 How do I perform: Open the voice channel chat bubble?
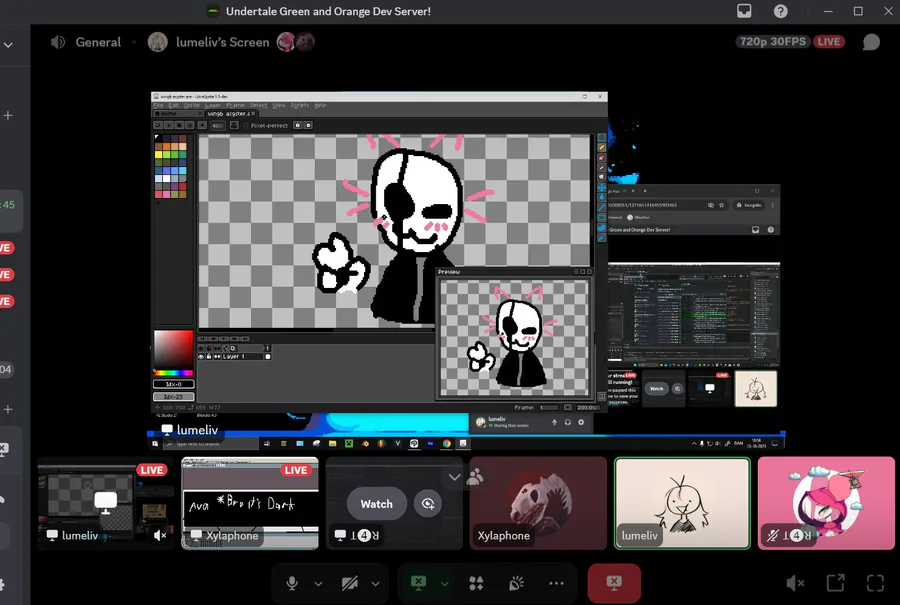coord(871,42)
